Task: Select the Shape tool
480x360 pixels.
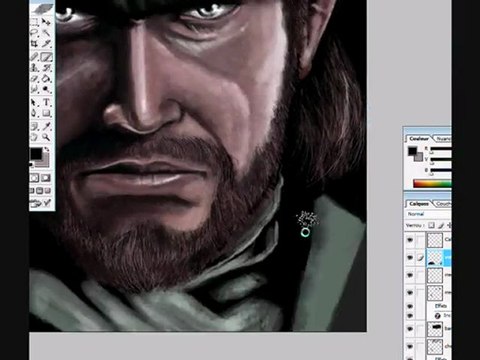Action: (47, 113)
